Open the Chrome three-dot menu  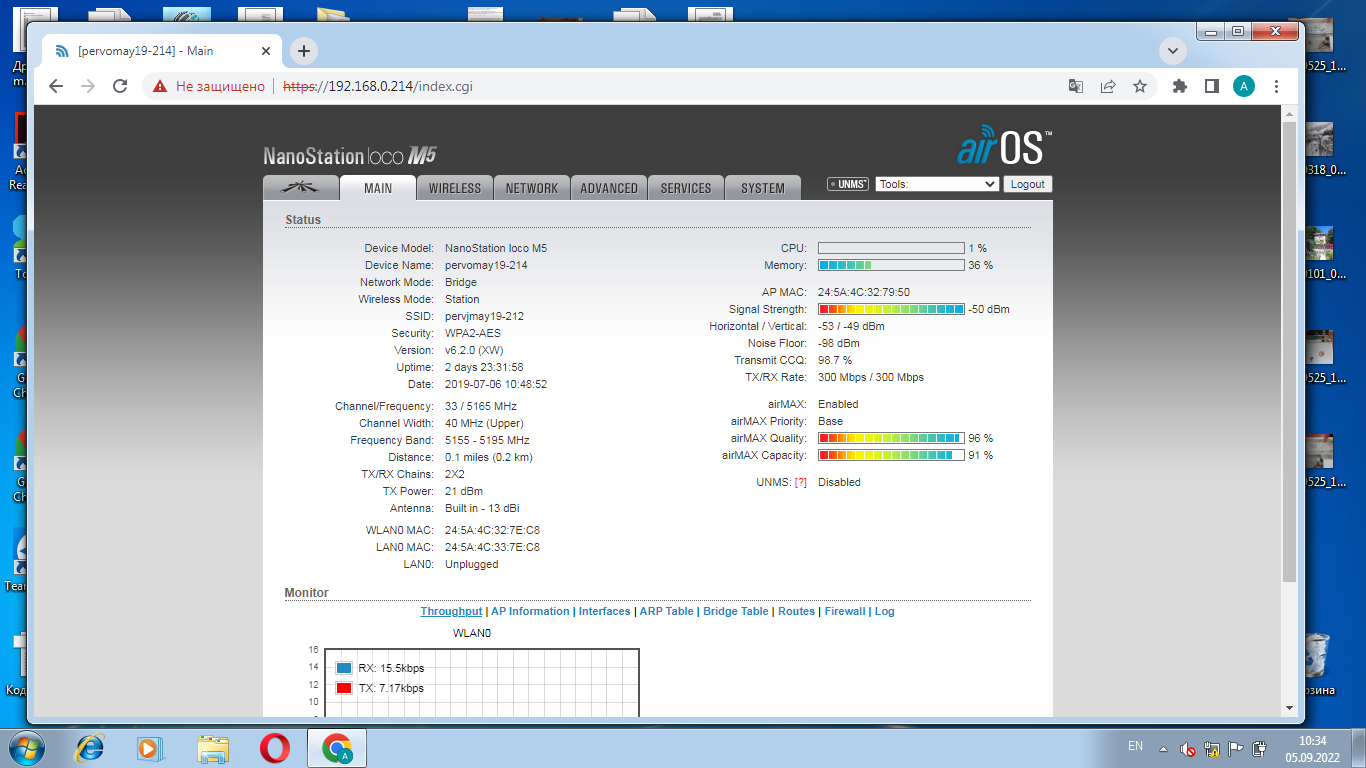coord(1277,86)
